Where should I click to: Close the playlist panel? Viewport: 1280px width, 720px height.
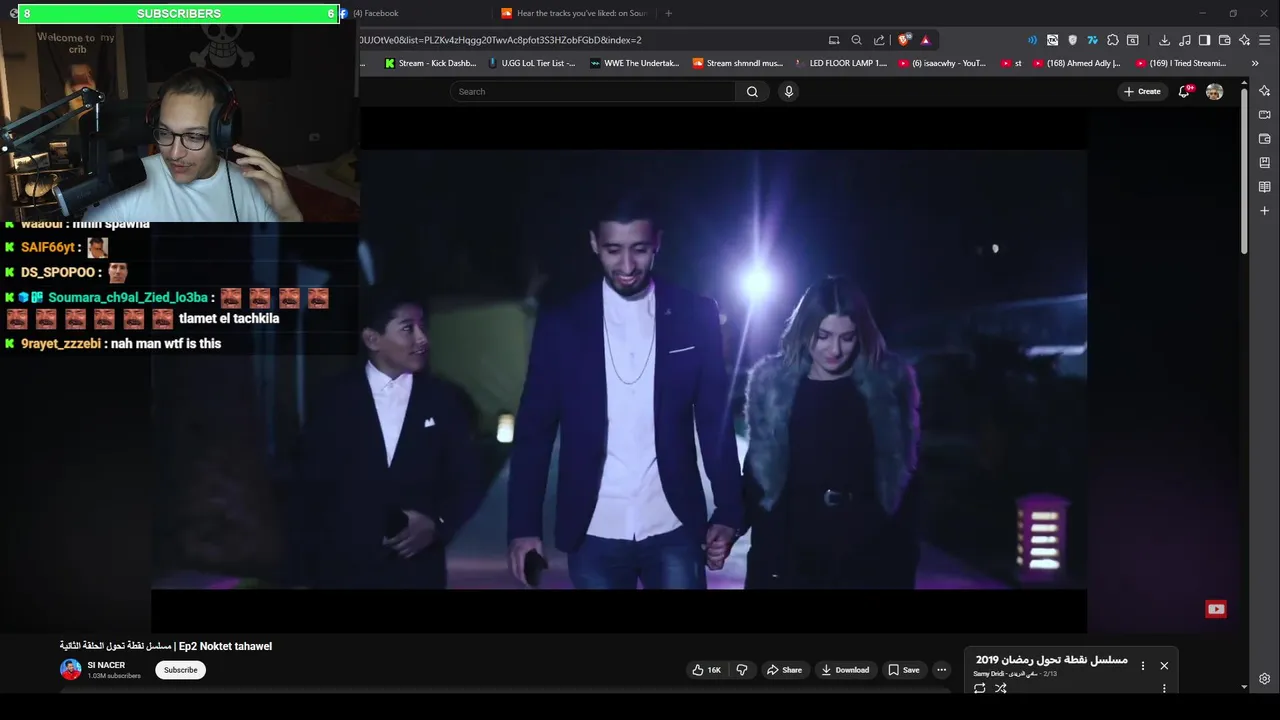coord(1164,666)
